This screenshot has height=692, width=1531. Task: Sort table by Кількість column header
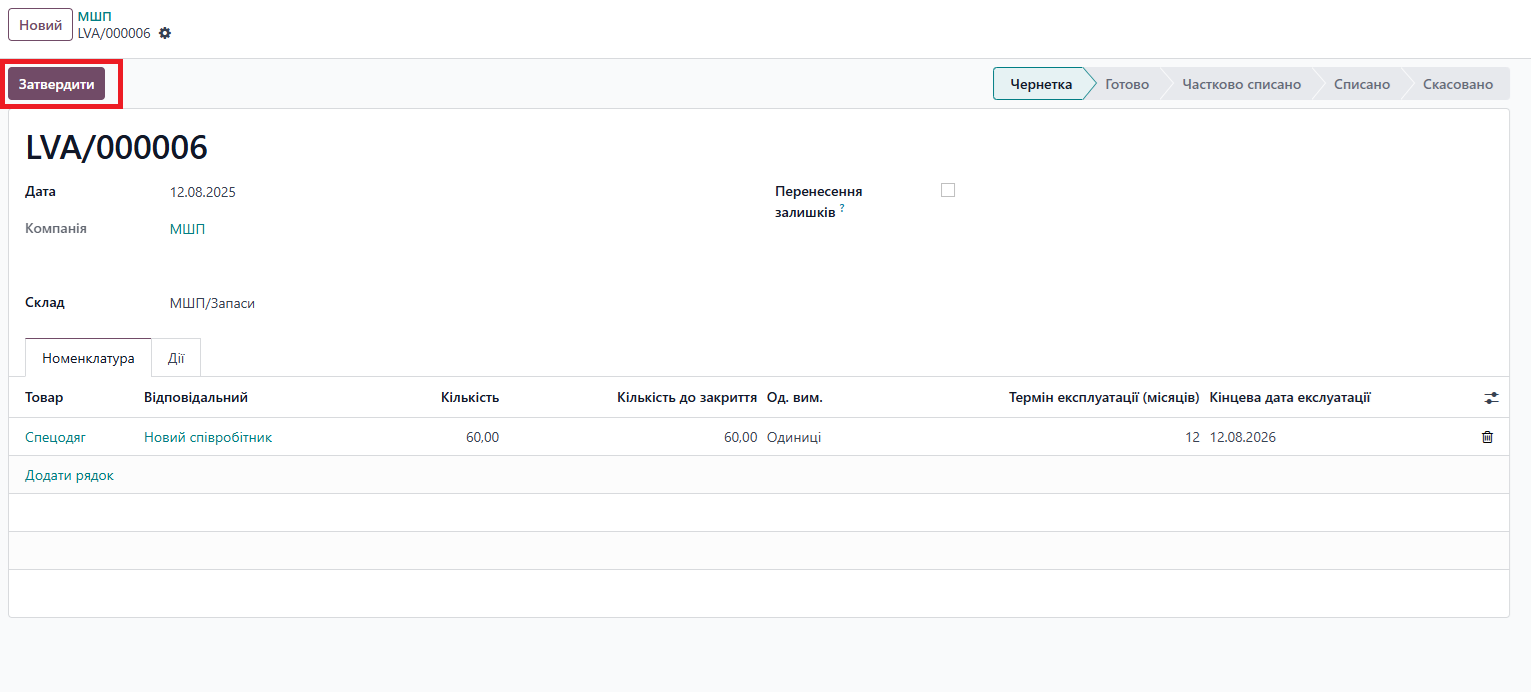point(469,398)
